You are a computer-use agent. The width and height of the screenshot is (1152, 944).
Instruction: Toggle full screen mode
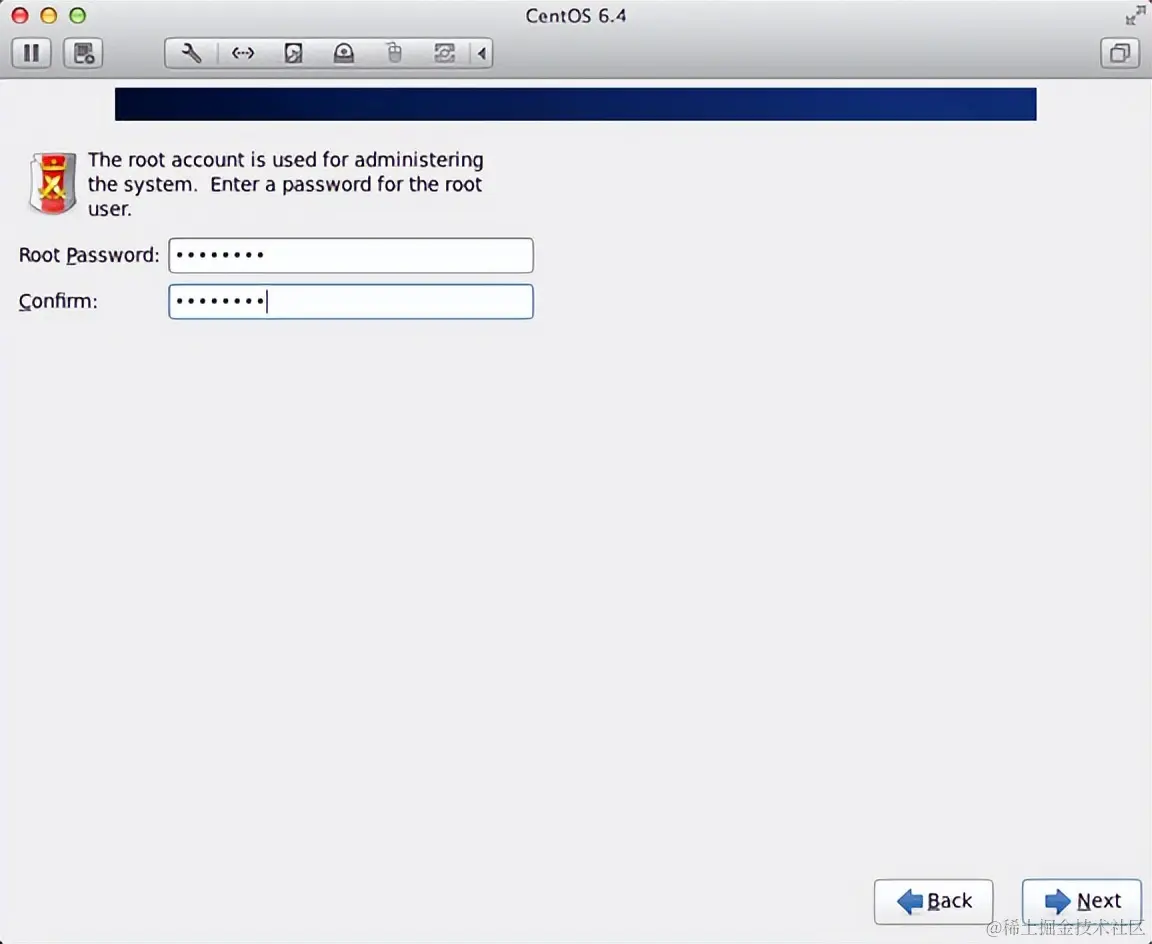[x=1135, y=15]
